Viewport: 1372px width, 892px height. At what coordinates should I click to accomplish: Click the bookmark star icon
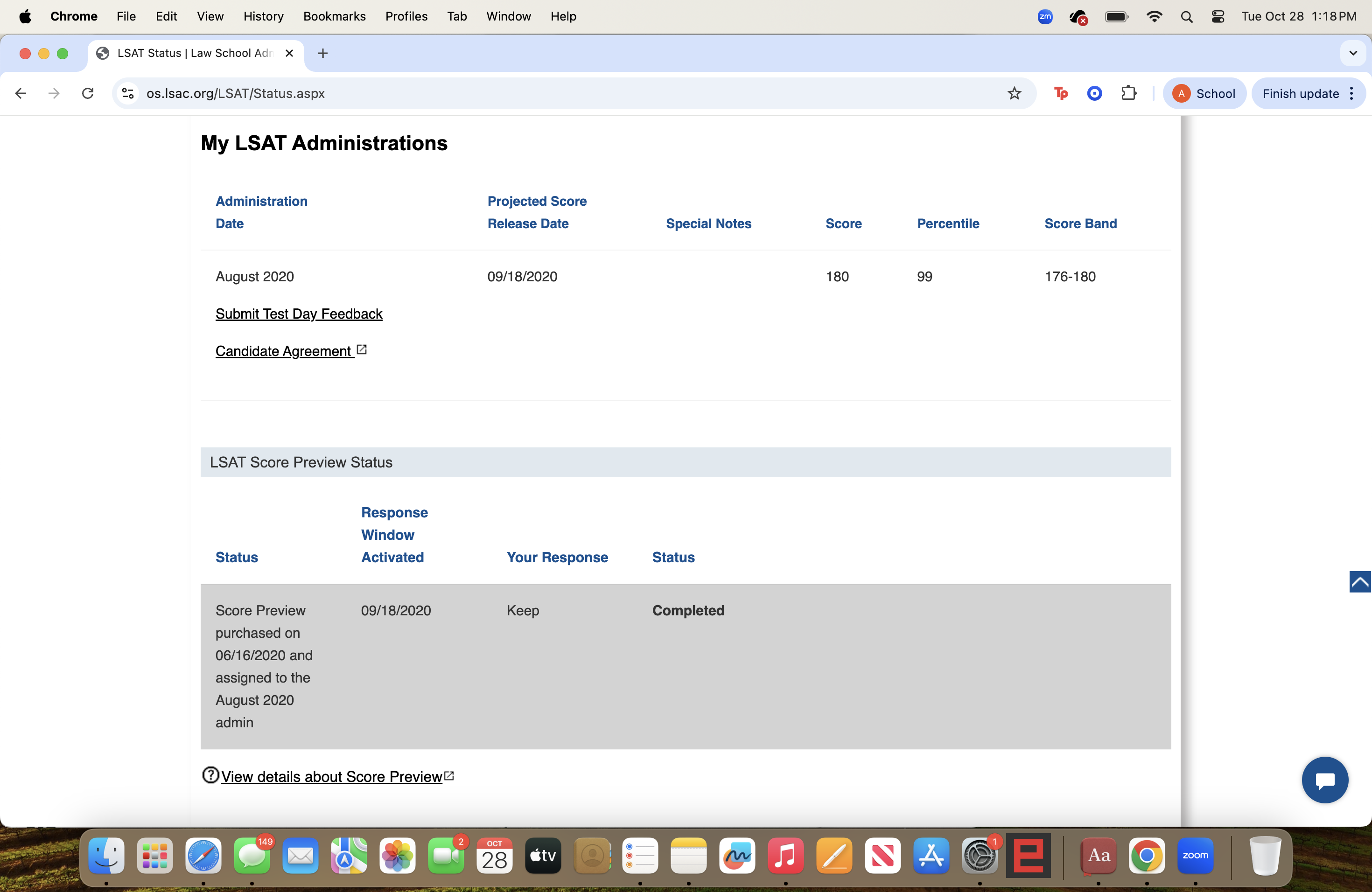1014,93
